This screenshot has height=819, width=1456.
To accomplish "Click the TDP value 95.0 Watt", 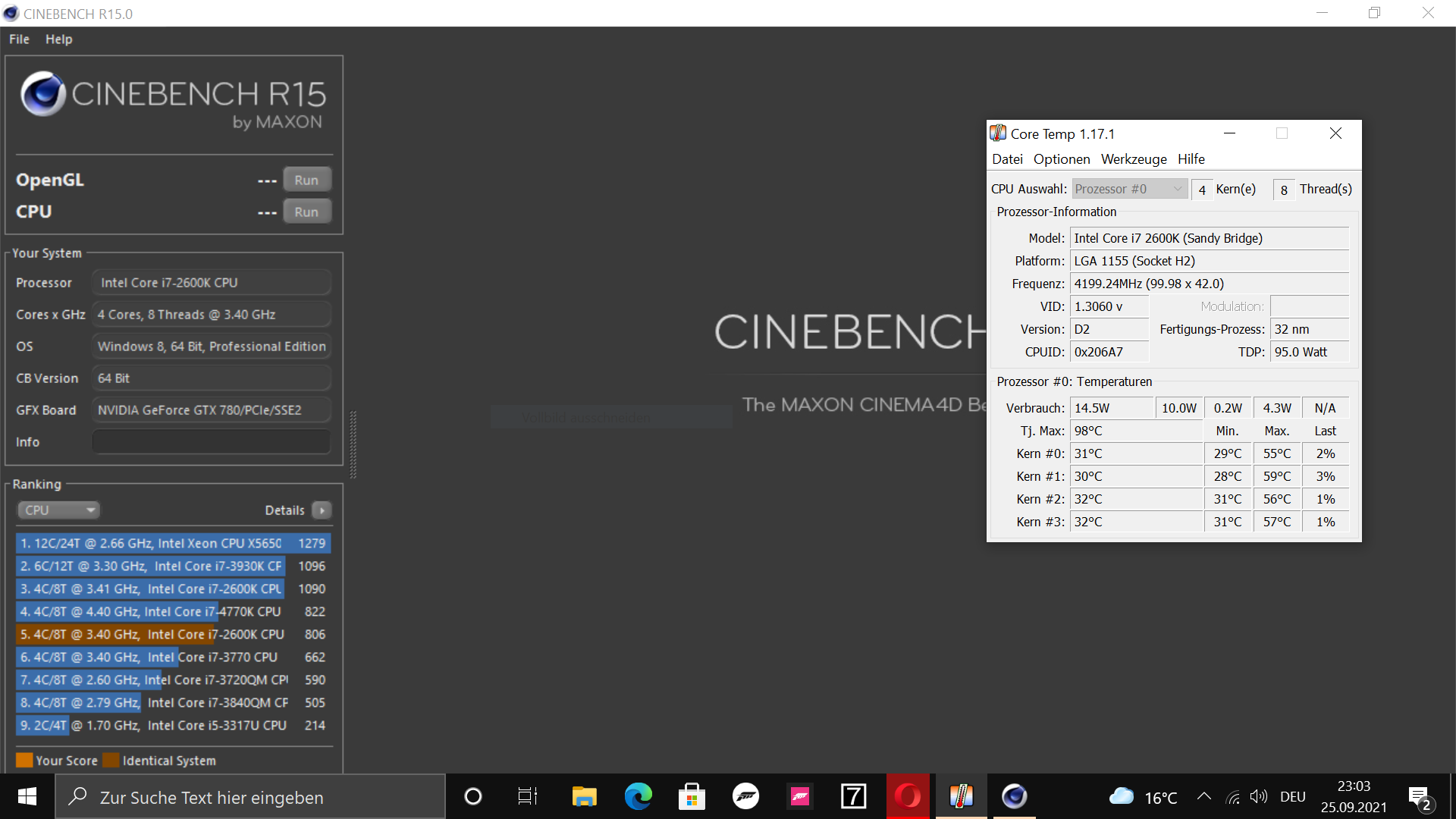I will pyautogui.click(x=1310, y=352).
